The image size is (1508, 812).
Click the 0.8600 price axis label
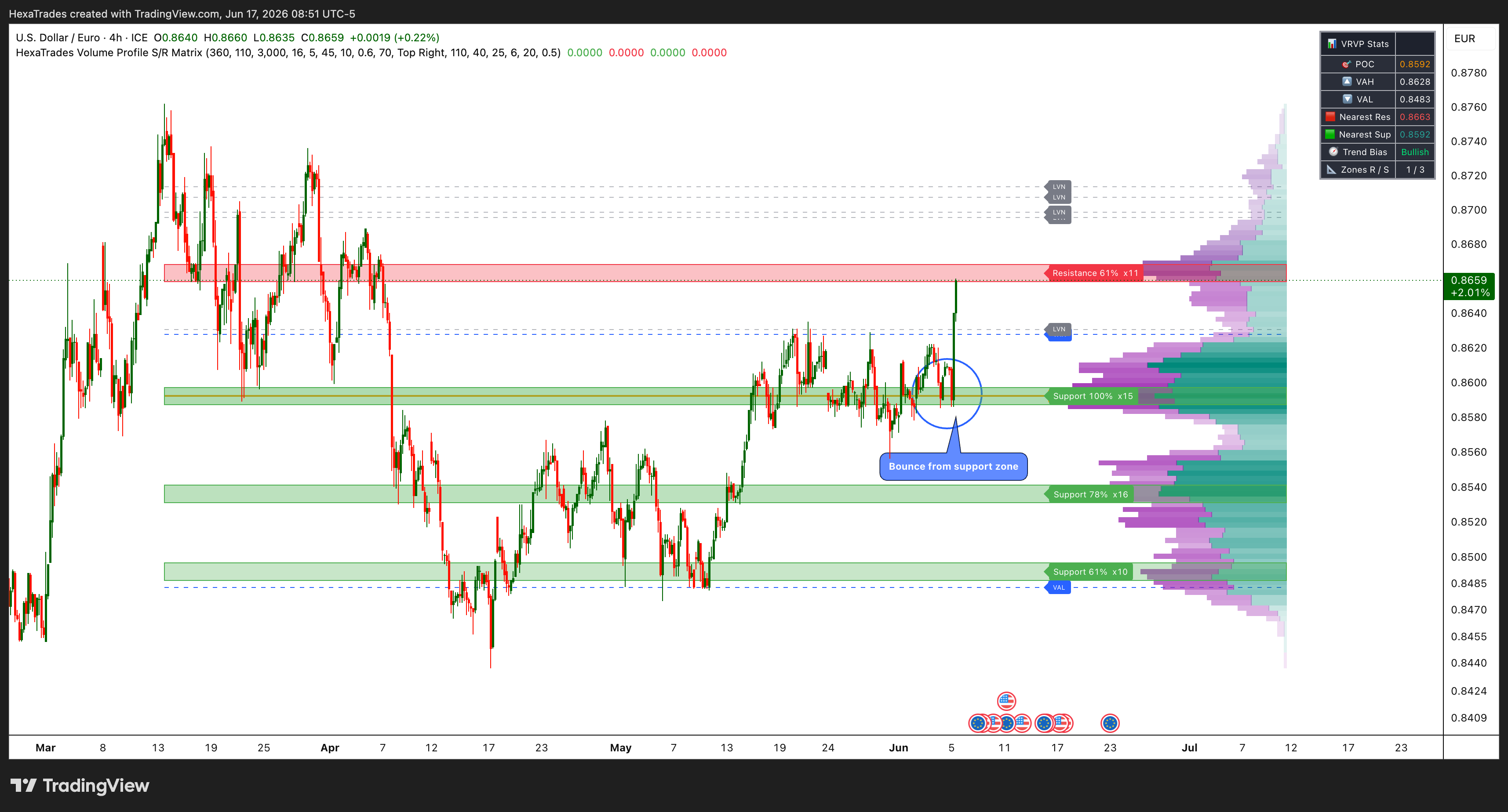coord(1468,383)
